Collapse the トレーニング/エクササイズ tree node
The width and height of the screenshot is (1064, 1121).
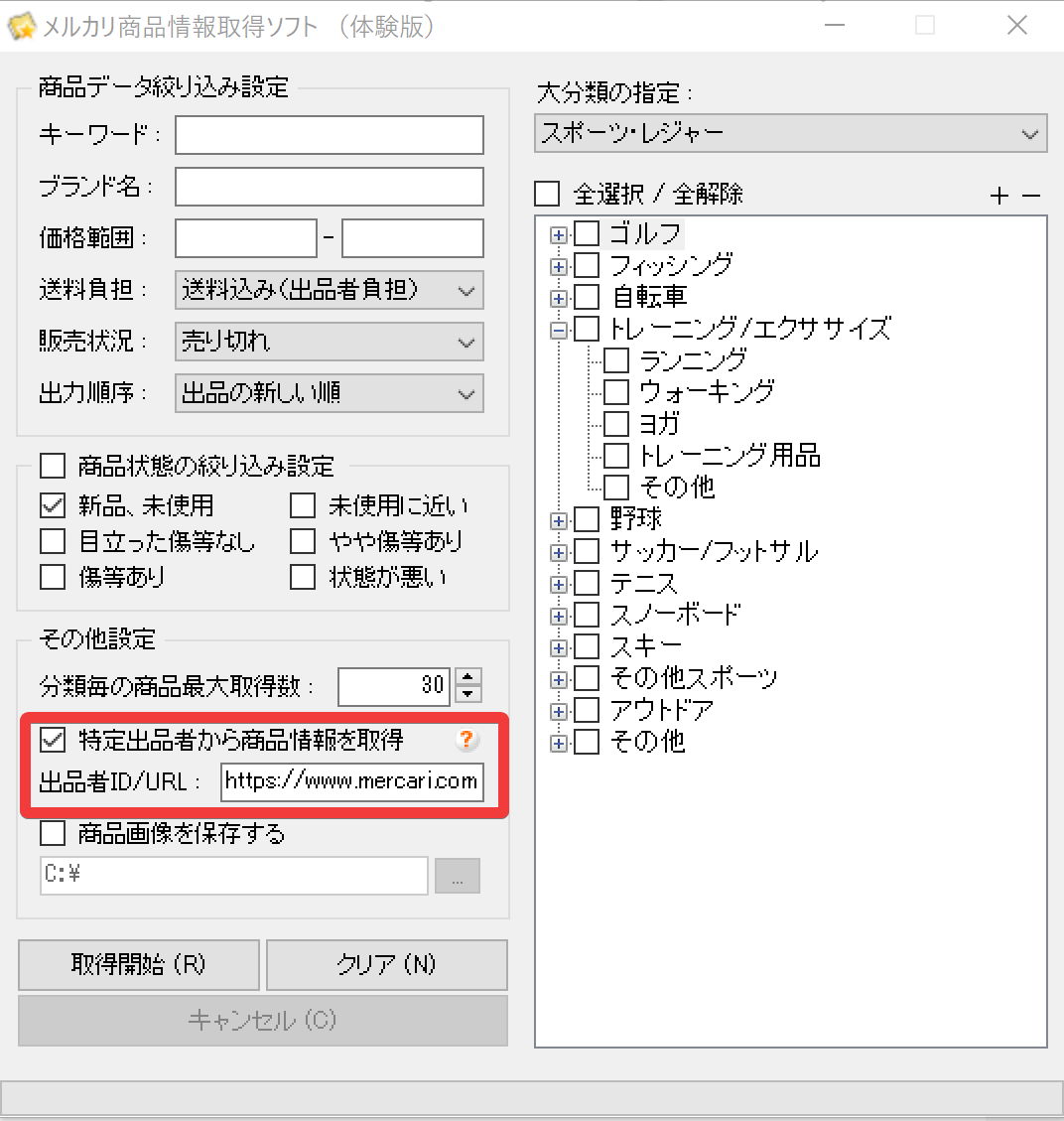pos(559,329)
